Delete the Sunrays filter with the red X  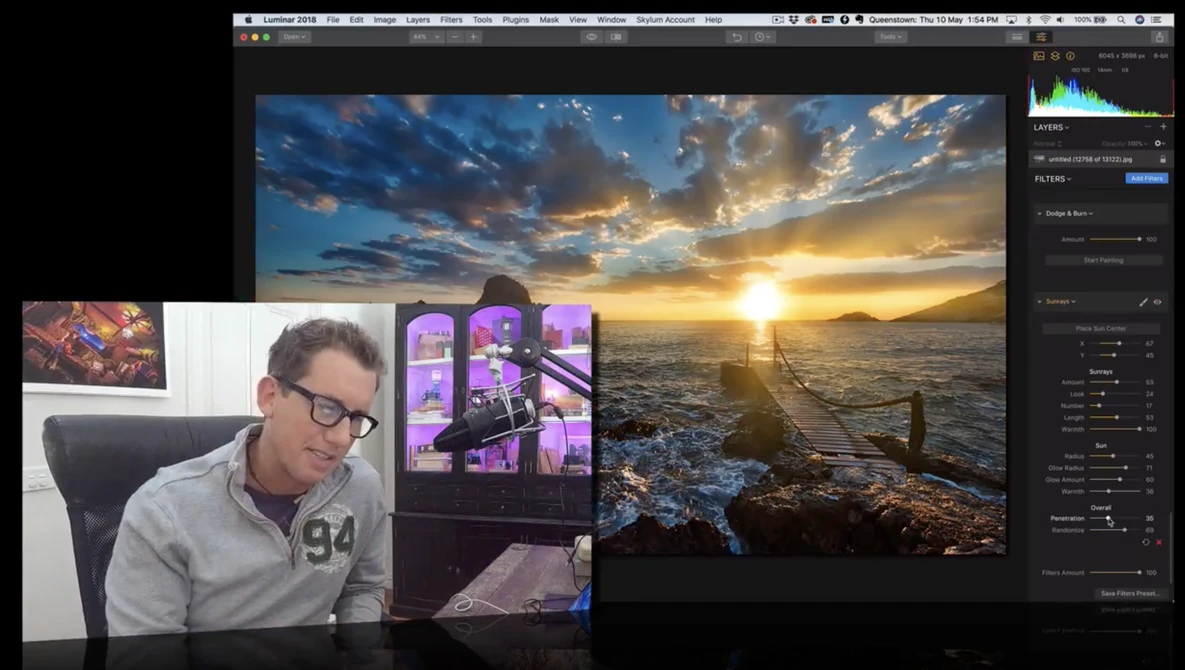pyautogui.click(x=1159, y=542)
